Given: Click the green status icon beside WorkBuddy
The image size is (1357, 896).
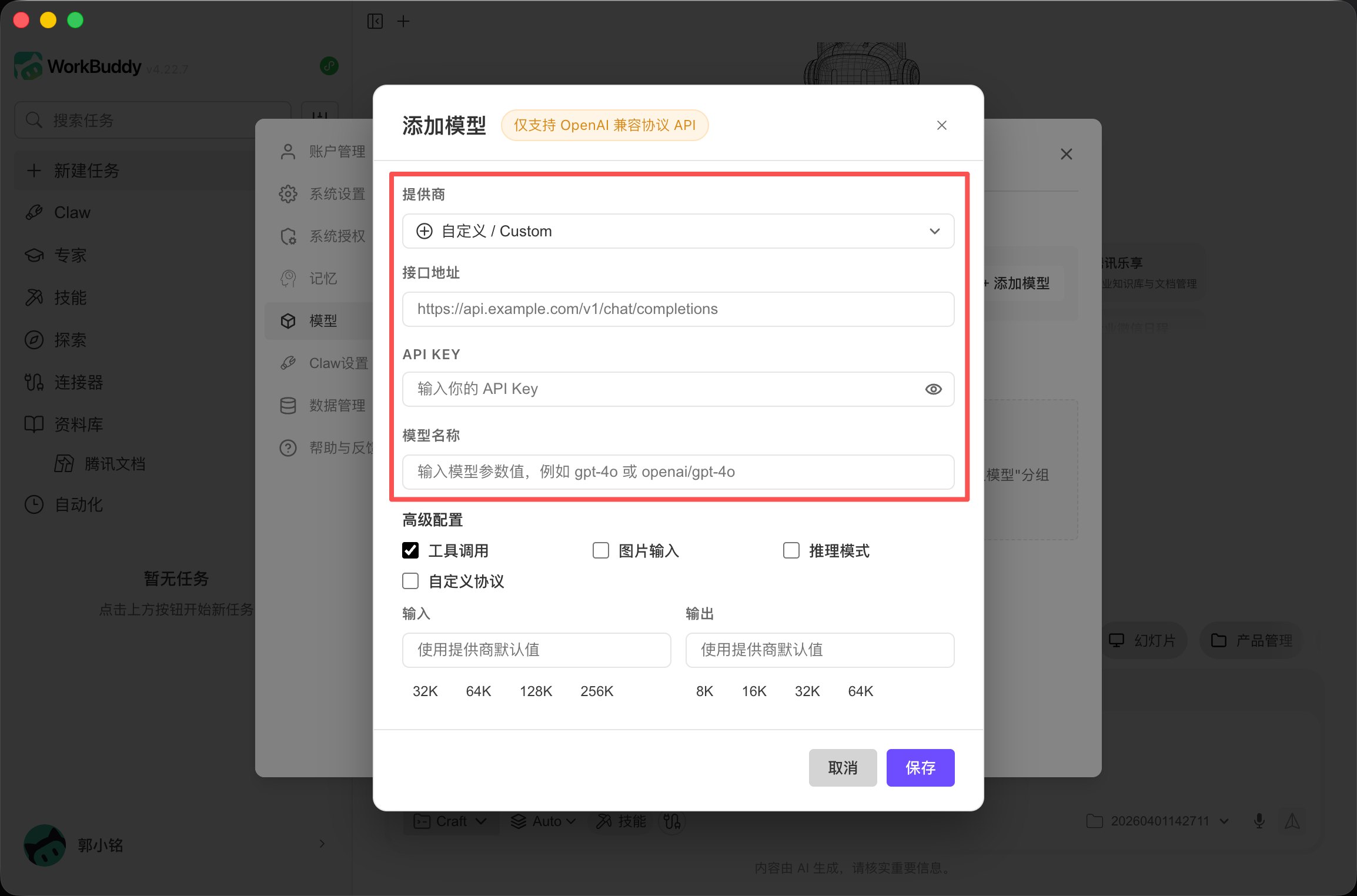Looking at the screenshot, I should pyautogui.click(x=329, y=66).
